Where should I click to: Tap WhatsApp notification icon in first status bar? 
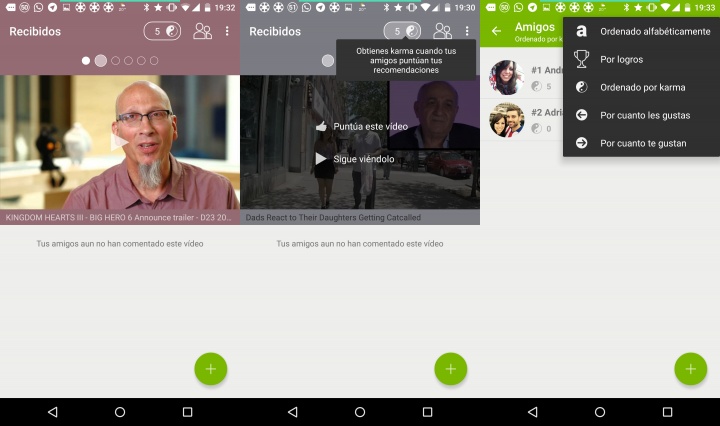pyautogui.click(x=38, y=7)
